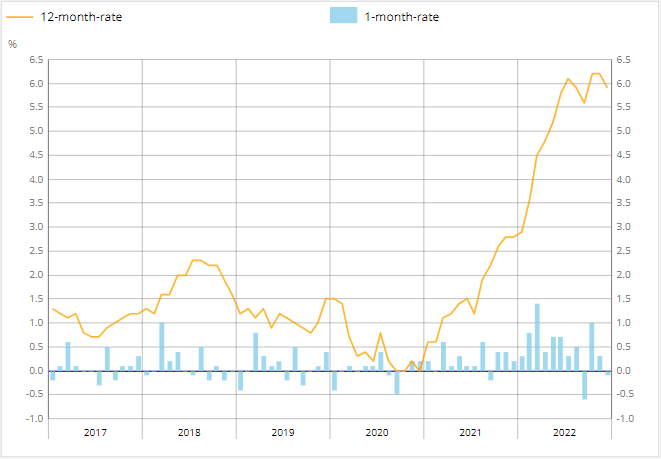The width and height of the screenshot is (661, 459).
Task: Click the 1.0 tall bar in 2018
Action: (x=162, y=347)
